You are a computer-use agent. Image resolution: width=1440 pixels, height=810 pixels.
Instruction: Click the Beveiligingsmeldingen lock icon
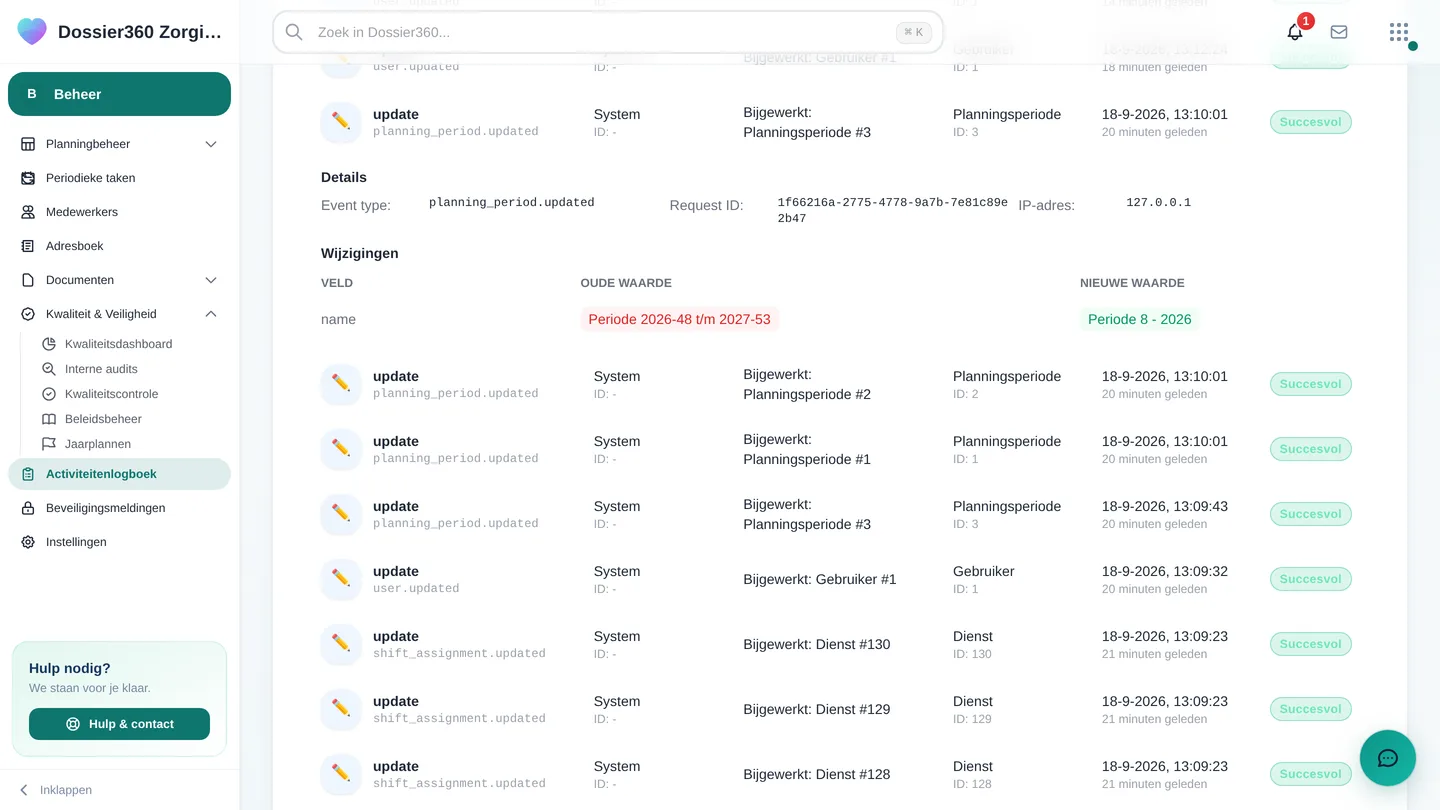[28, 508]
